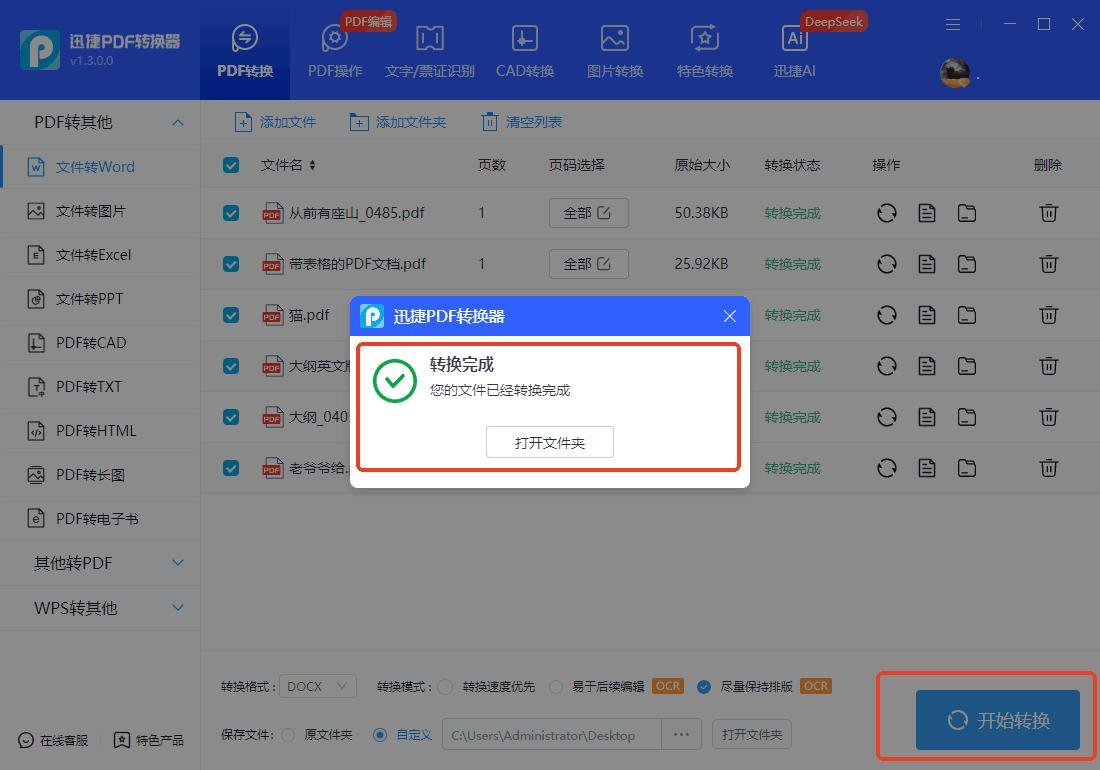This screenshot has height=770, width=1100.
Task: Select the 原文件夹 radio button
Action: tap(288, 735)
